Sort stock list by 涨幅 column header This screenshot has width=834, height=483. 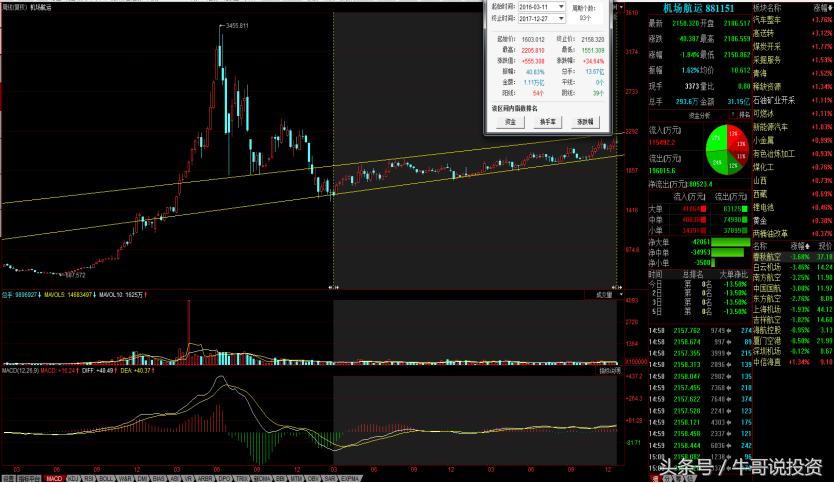pyautogui.click(x=799, y=246)
